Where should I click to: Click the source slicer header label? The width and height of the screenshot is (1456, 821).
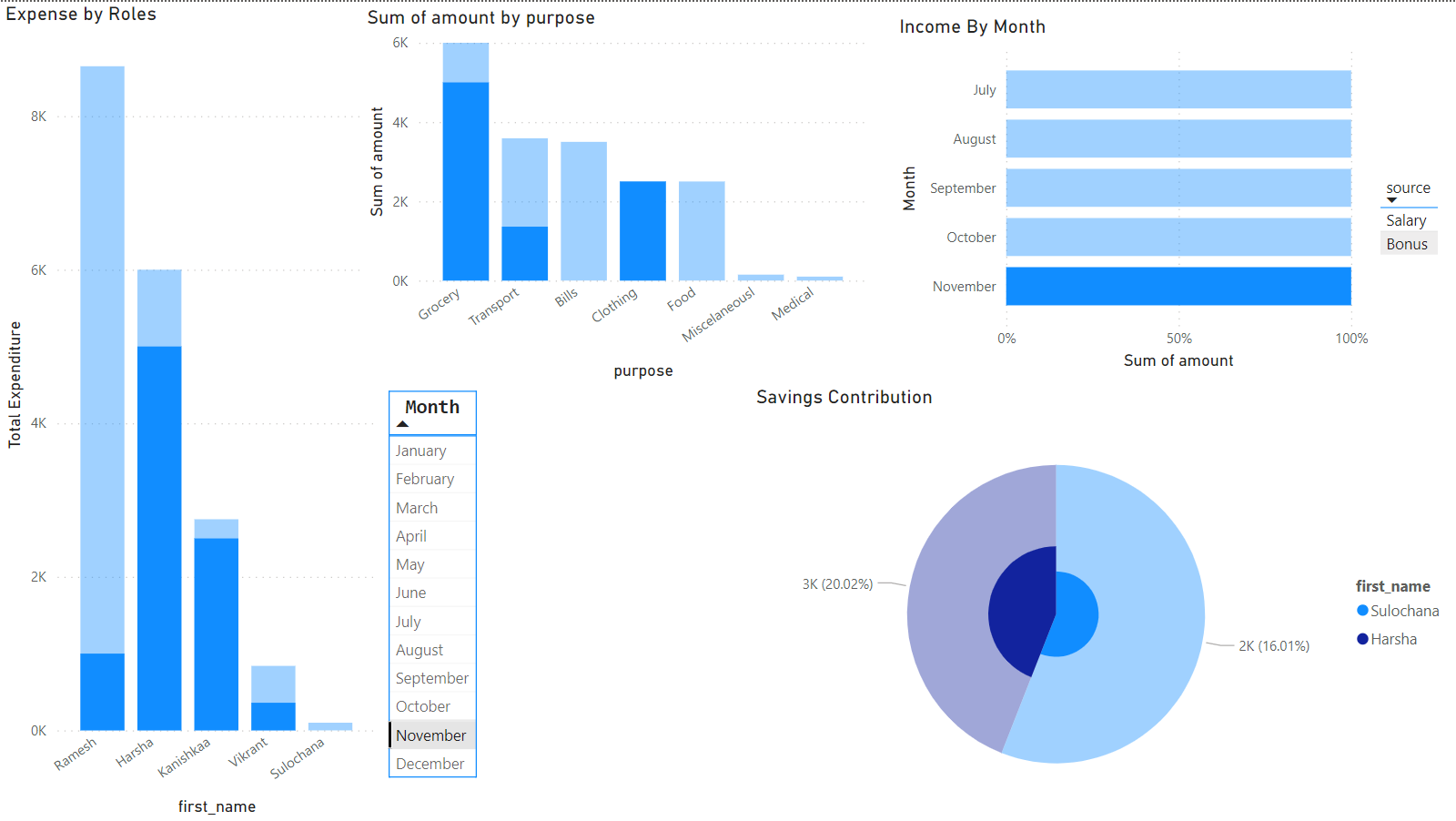tap(1408, 187)
